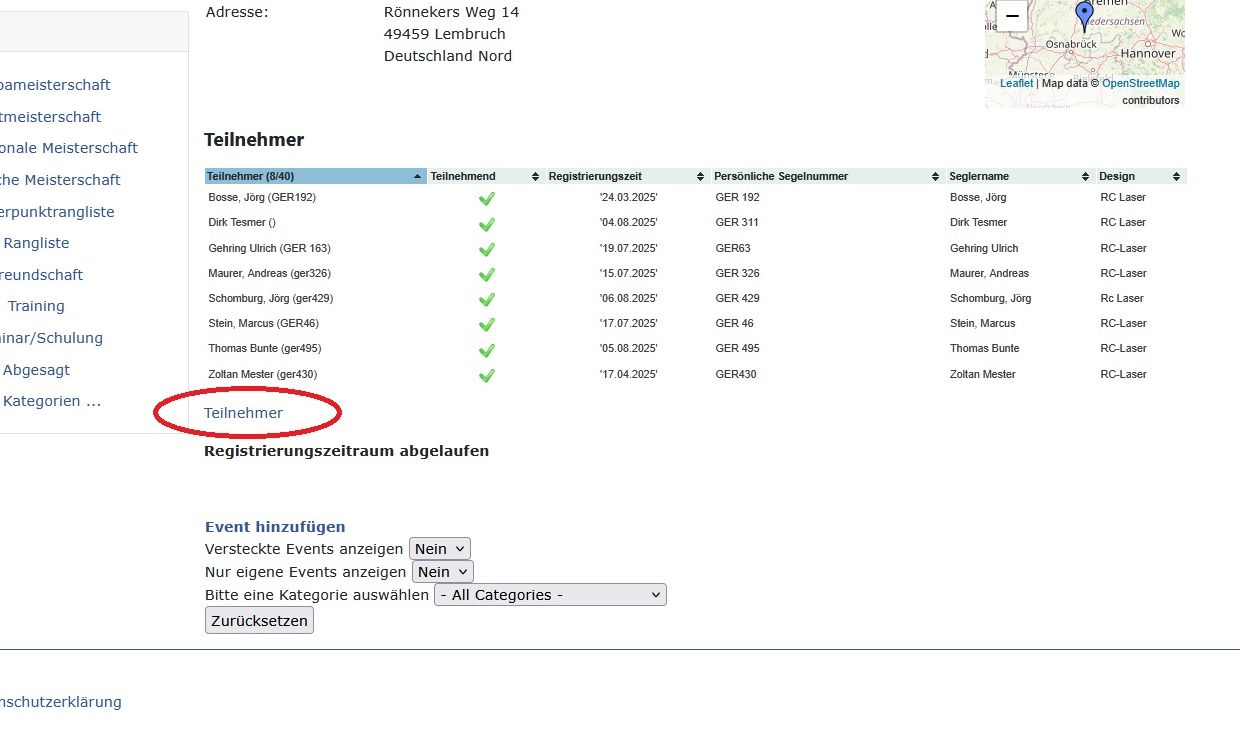Image resolution: width=1240 pixels, height=732 pixels.
Task: Sort by Persönliche Segelnummer column arrows
Action: 935,177
